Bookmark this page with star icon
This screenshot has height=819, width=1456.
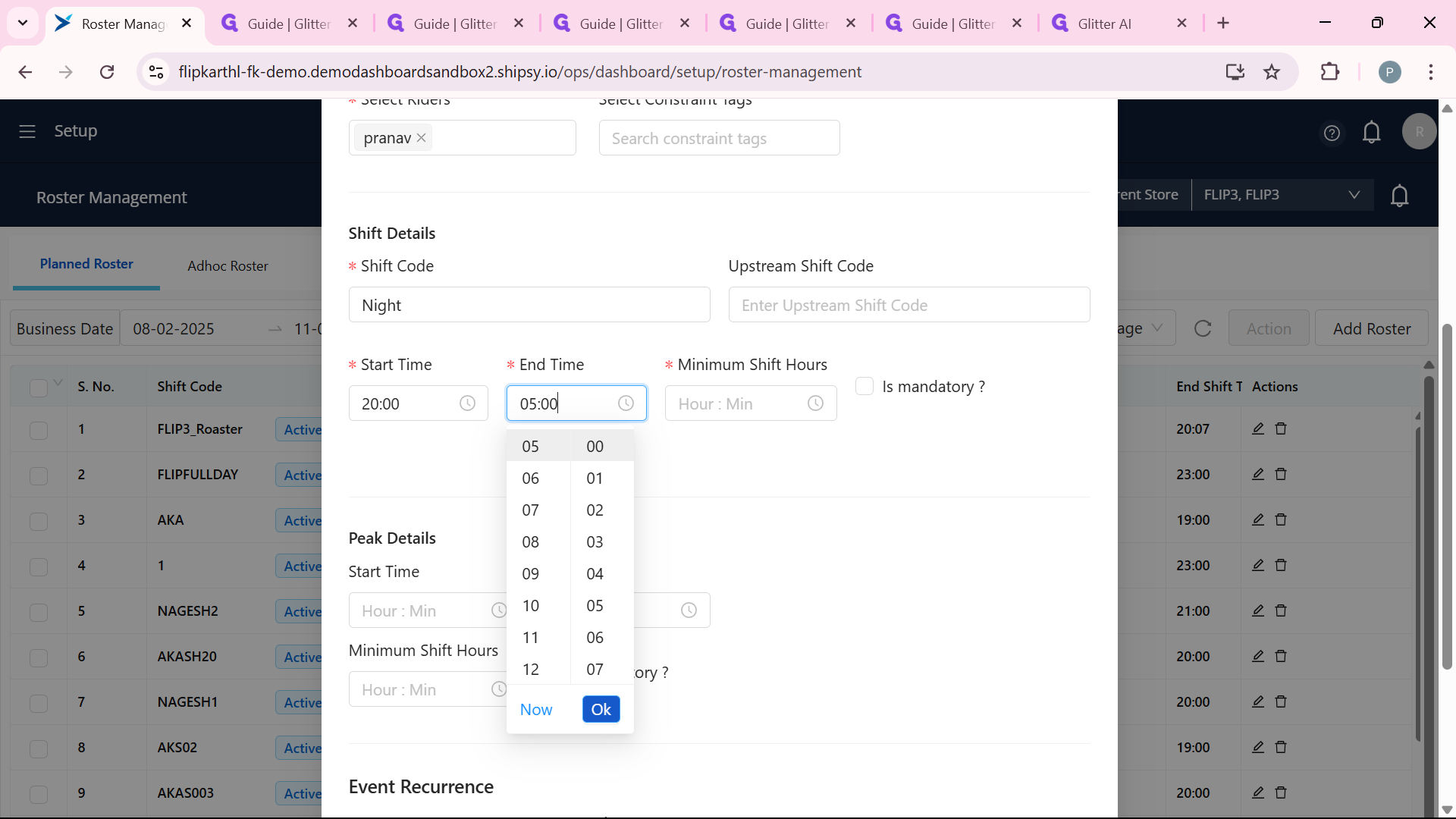pos(1272,72)
